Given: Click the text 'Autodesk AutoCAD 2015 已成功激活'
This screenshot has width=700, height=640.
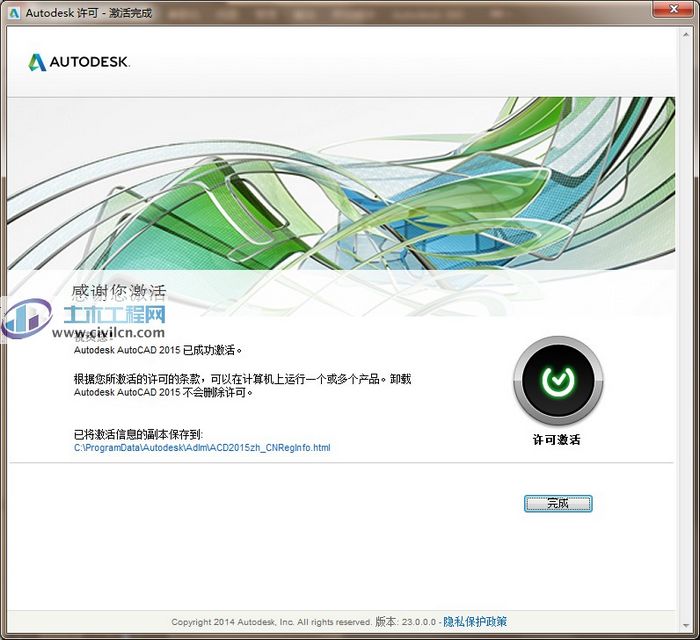Looking at the screenshot, I should click(x=158, y=350).
